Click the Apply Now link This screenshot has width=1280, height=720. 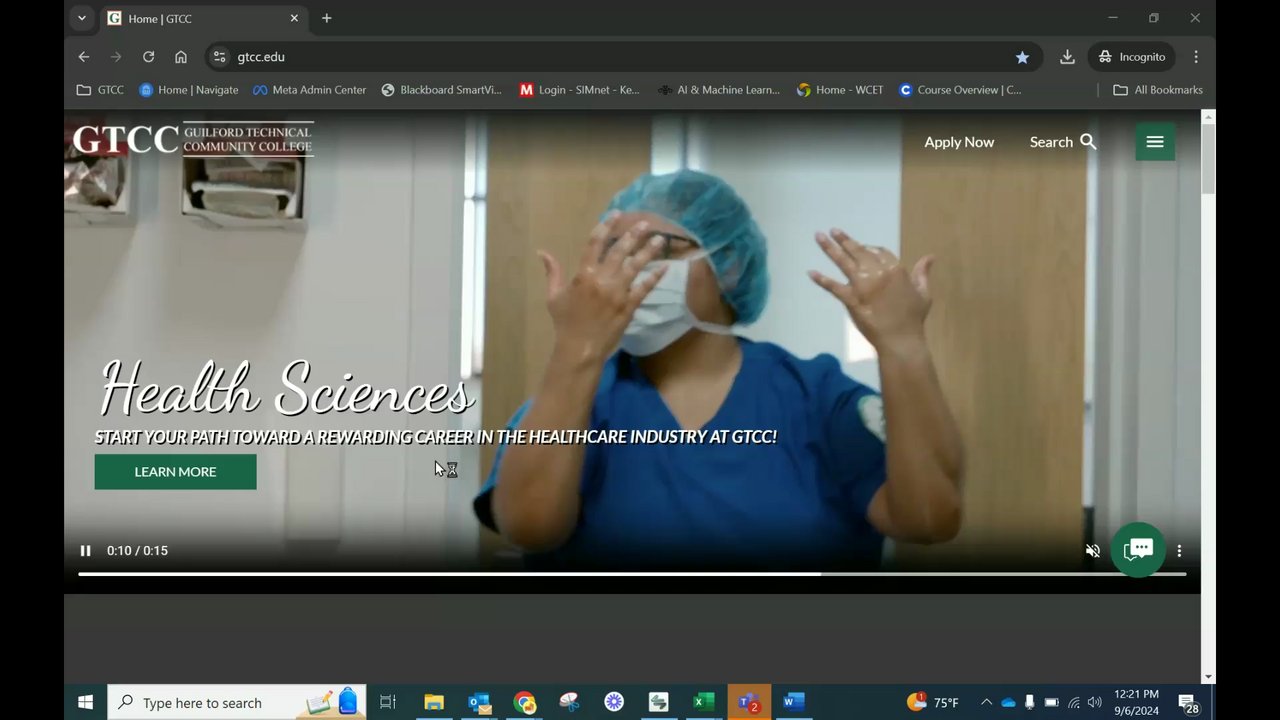[959, 142]
